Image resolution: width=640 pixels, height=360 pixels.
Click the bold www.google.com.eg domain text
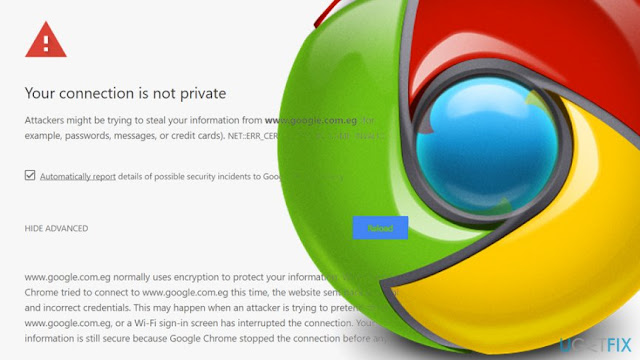(x=311, y=120)
